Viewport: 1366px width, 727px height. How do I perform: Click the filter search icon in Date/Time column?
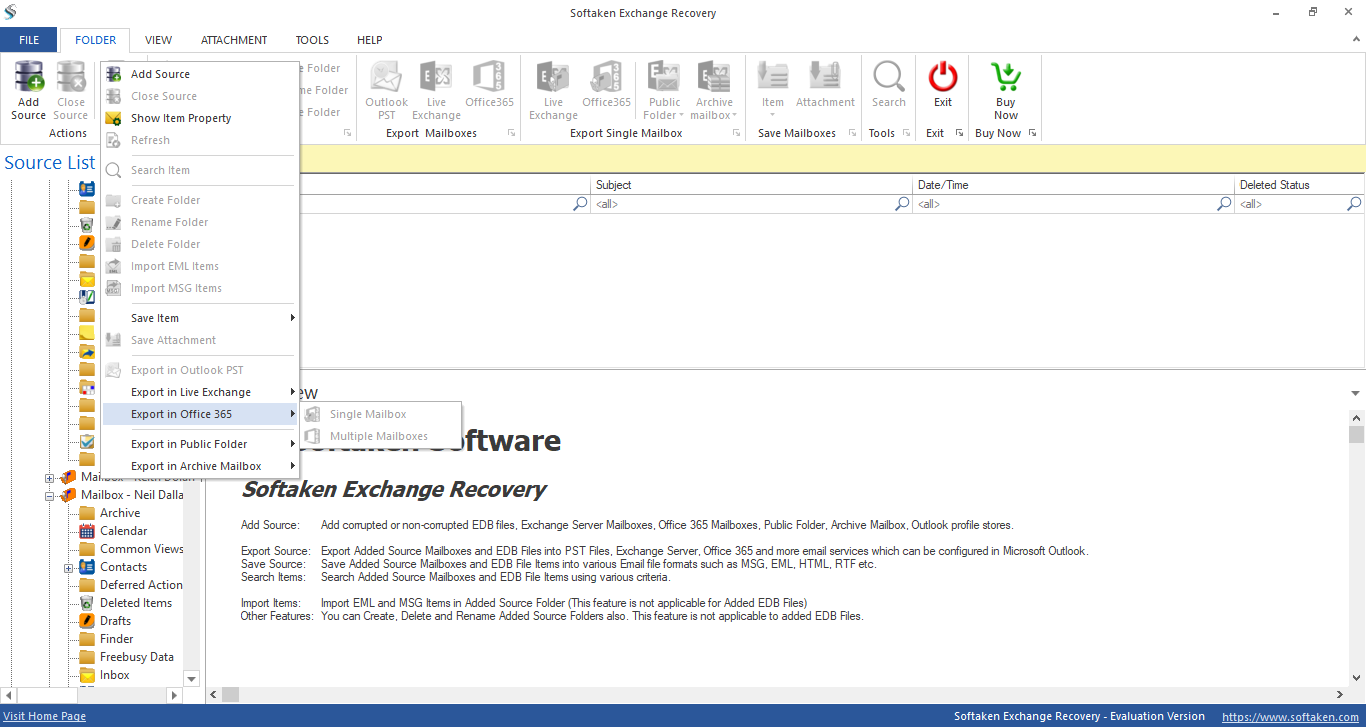coord(1224,204)
